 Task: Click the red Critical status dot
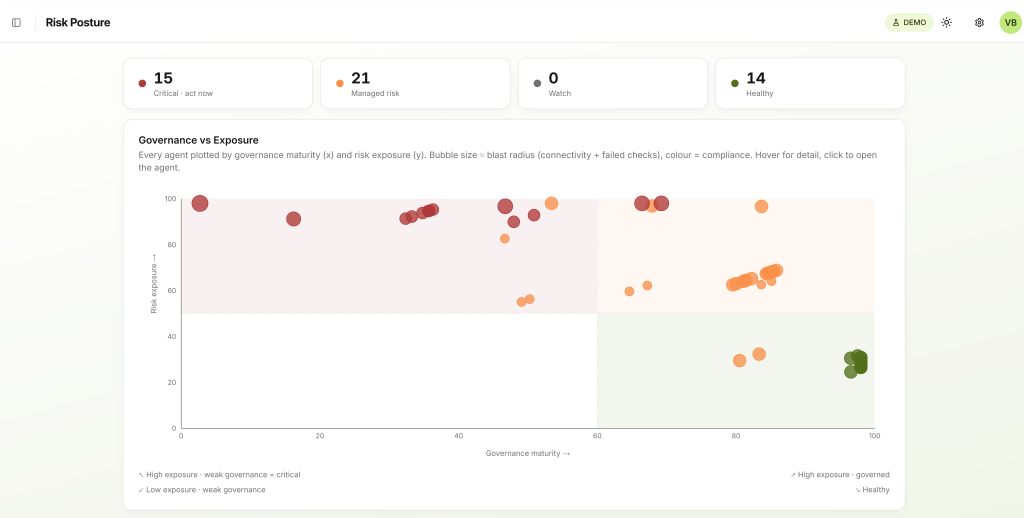142,83
